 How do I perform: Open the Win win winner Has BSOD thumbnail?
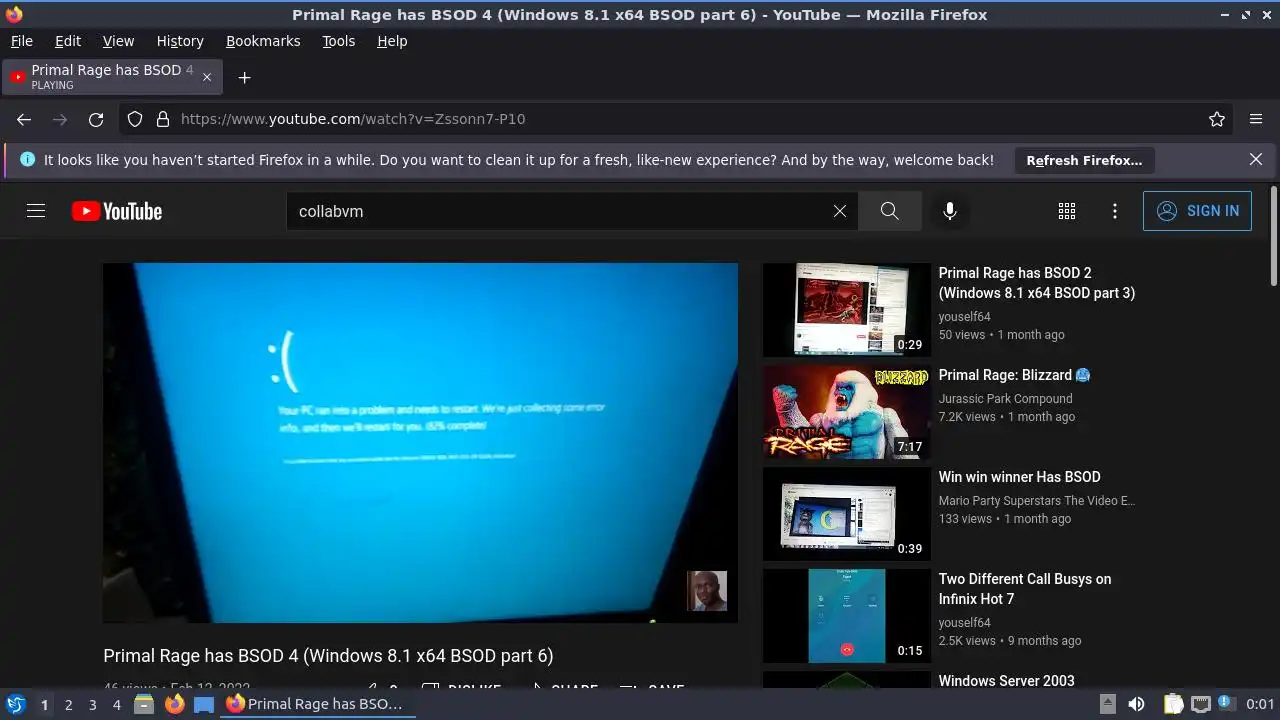tap(847, 514)
